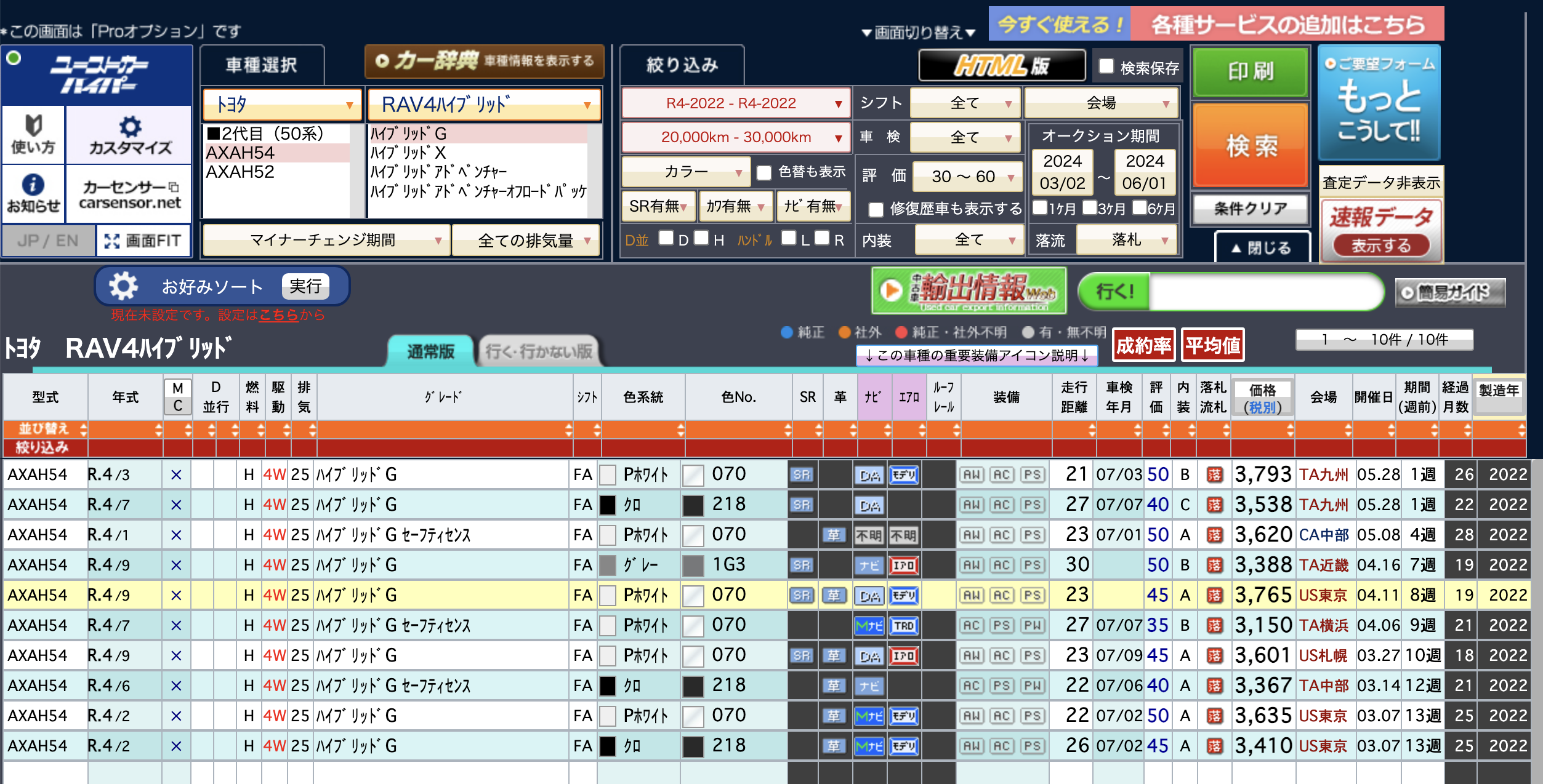Open the カスタマイズ gear icon

(129, 134)
